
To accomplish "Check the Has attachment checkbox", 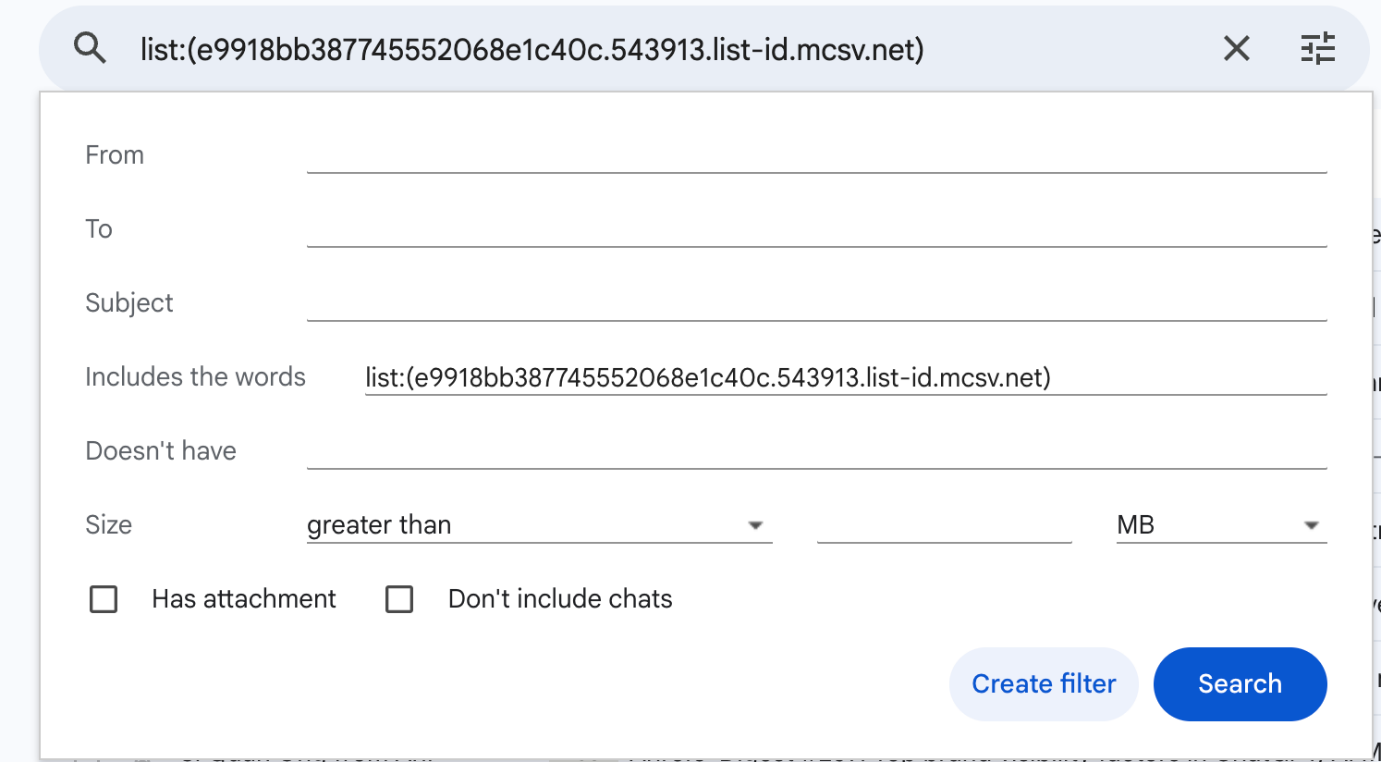I will pos(103,598).
